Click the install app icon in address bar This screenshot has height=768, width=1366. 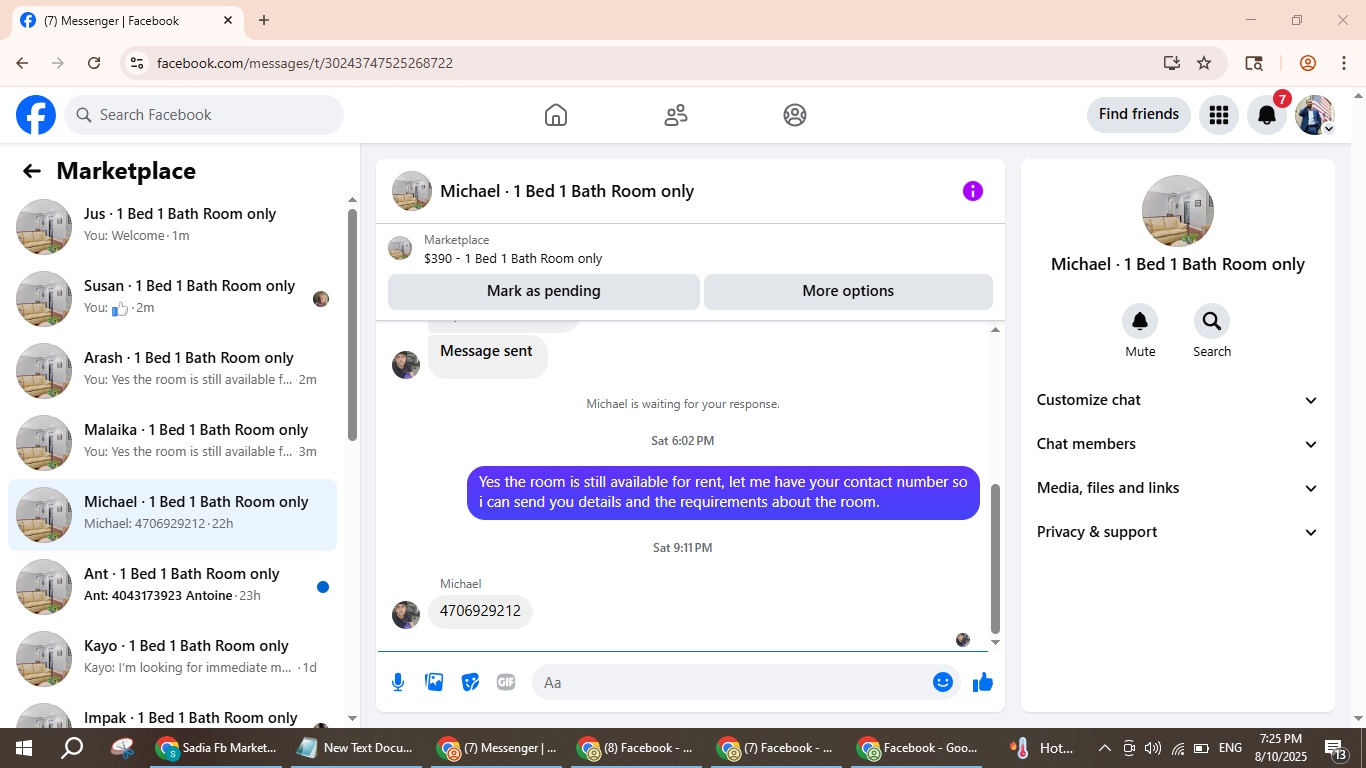pyautogui.click(x=1172, y=63)
